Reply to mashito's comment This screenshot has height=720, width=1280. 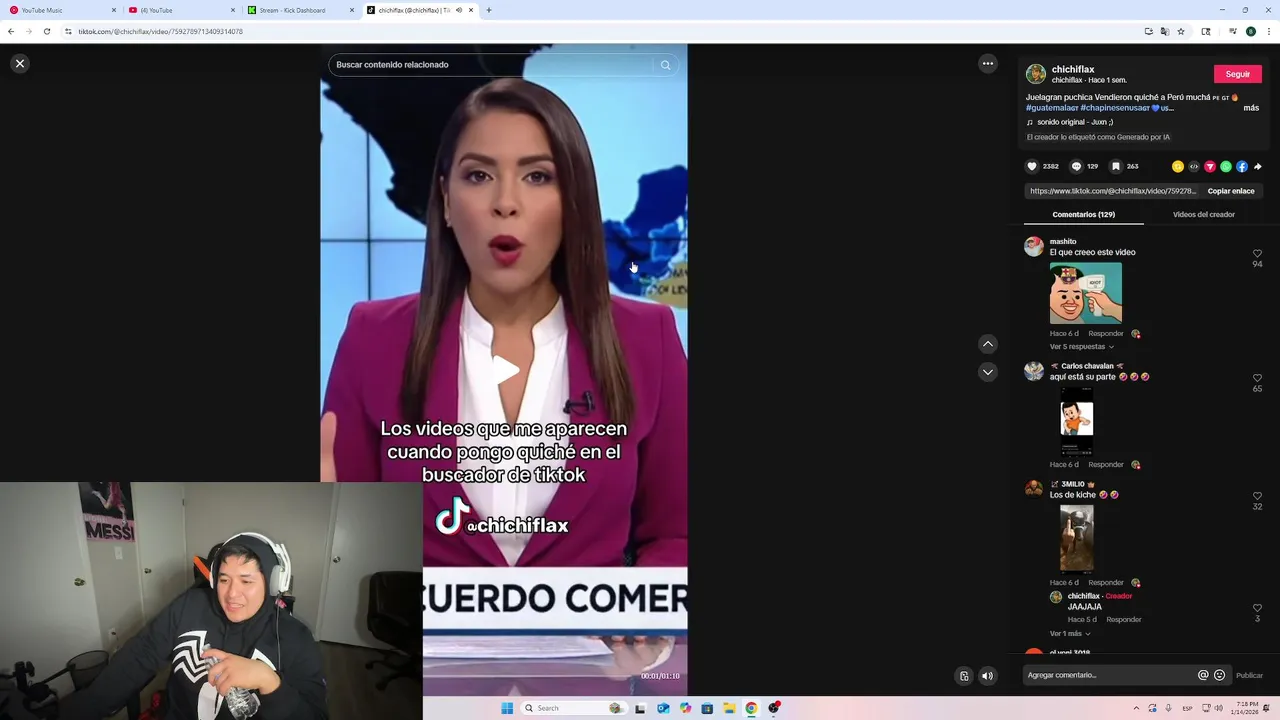pos(1106,334)
